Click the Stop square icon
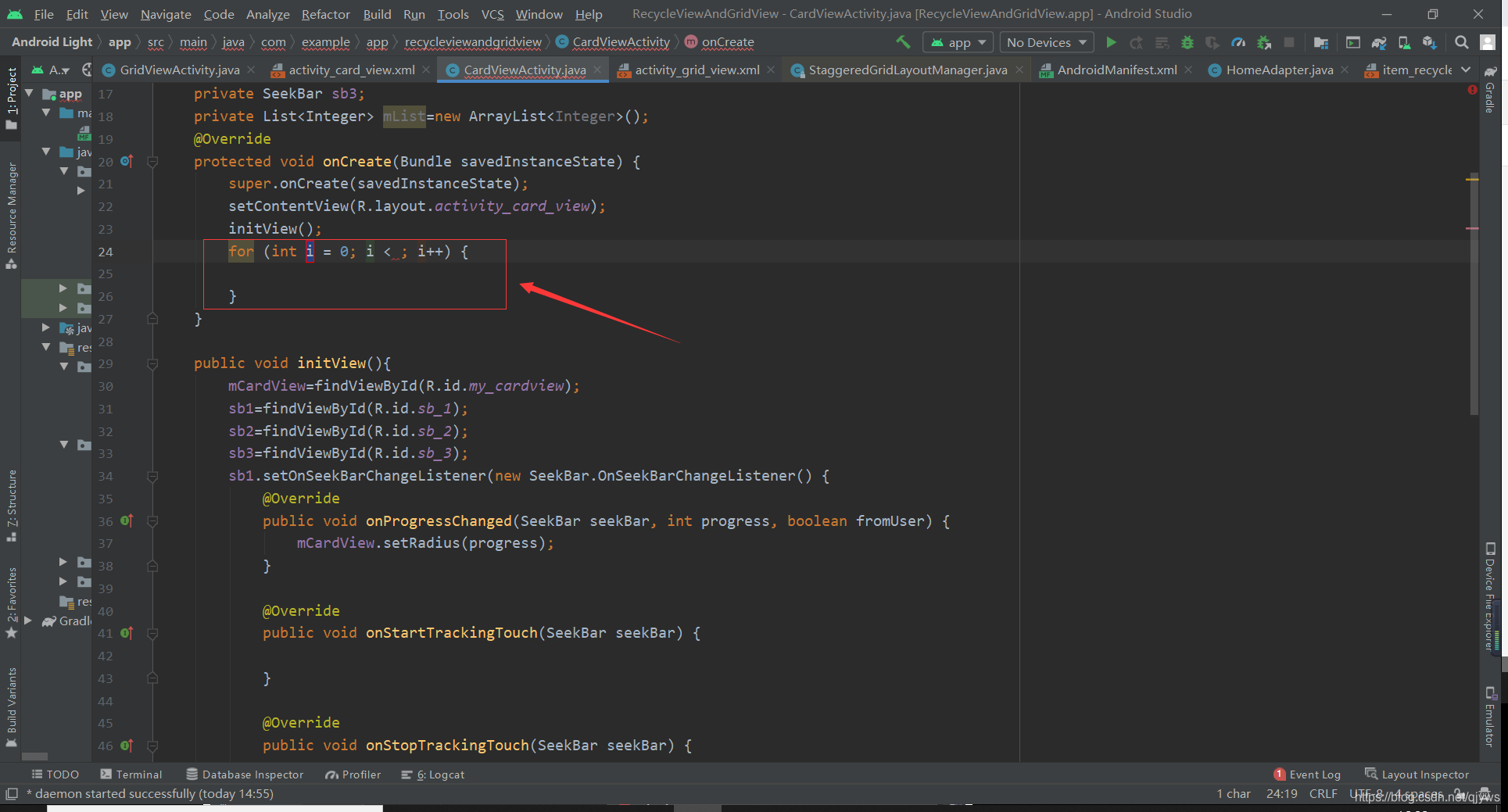Image resolution: width=1508 pixels, height=812 pixels. (x=1289, y=42)
